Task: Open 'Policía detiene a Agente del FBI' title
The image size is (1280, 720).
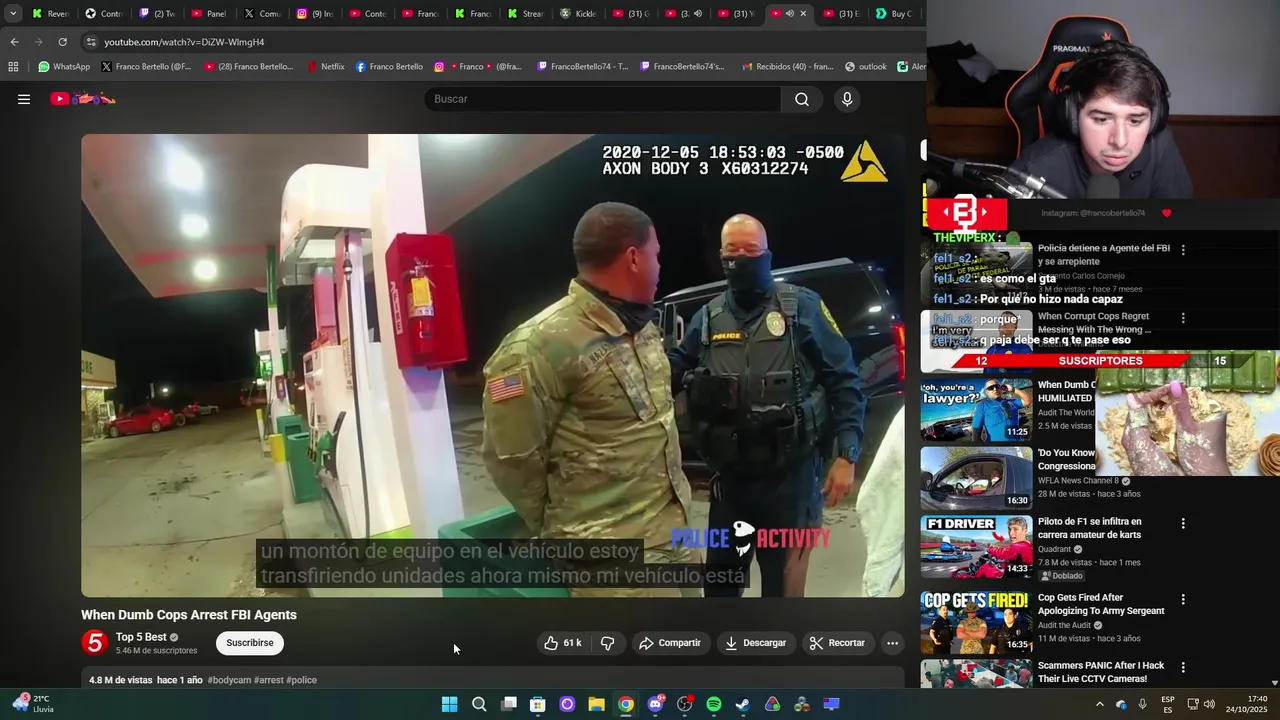Action: [1104, 254]
